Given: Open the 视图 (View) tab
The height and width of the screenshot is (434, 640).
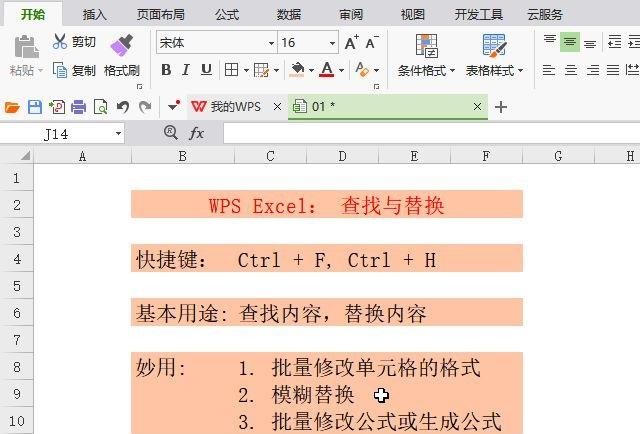Looking at the screenshot, I should [413, 15].
